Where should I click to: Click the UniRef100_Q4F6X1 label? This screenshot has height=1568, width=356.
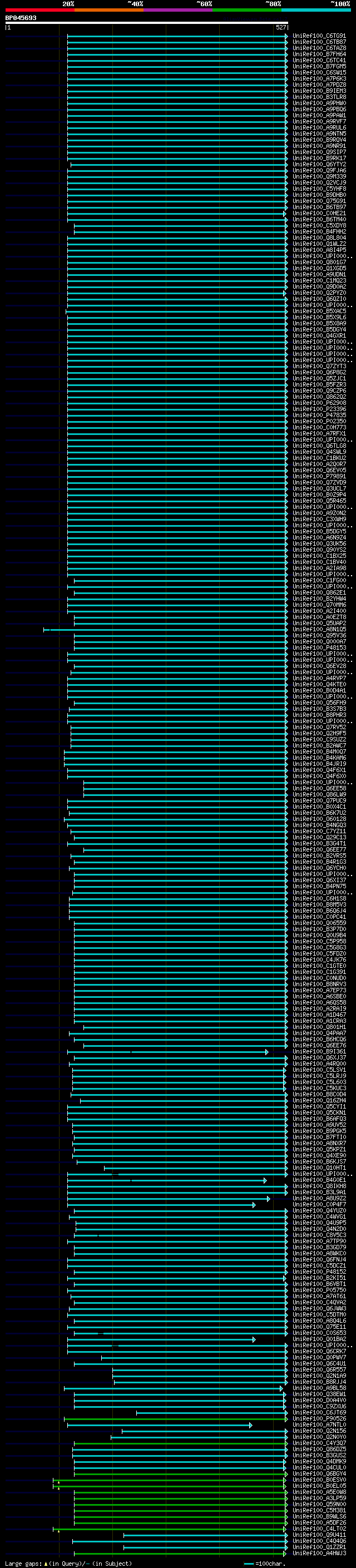319,770
